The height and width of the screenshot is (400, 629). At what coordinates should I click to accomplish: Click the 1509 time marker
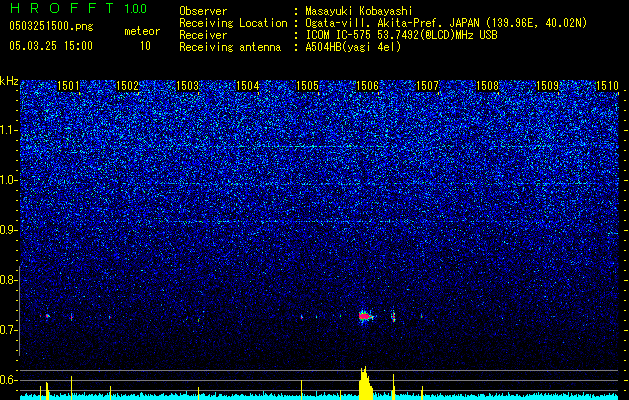548,86
